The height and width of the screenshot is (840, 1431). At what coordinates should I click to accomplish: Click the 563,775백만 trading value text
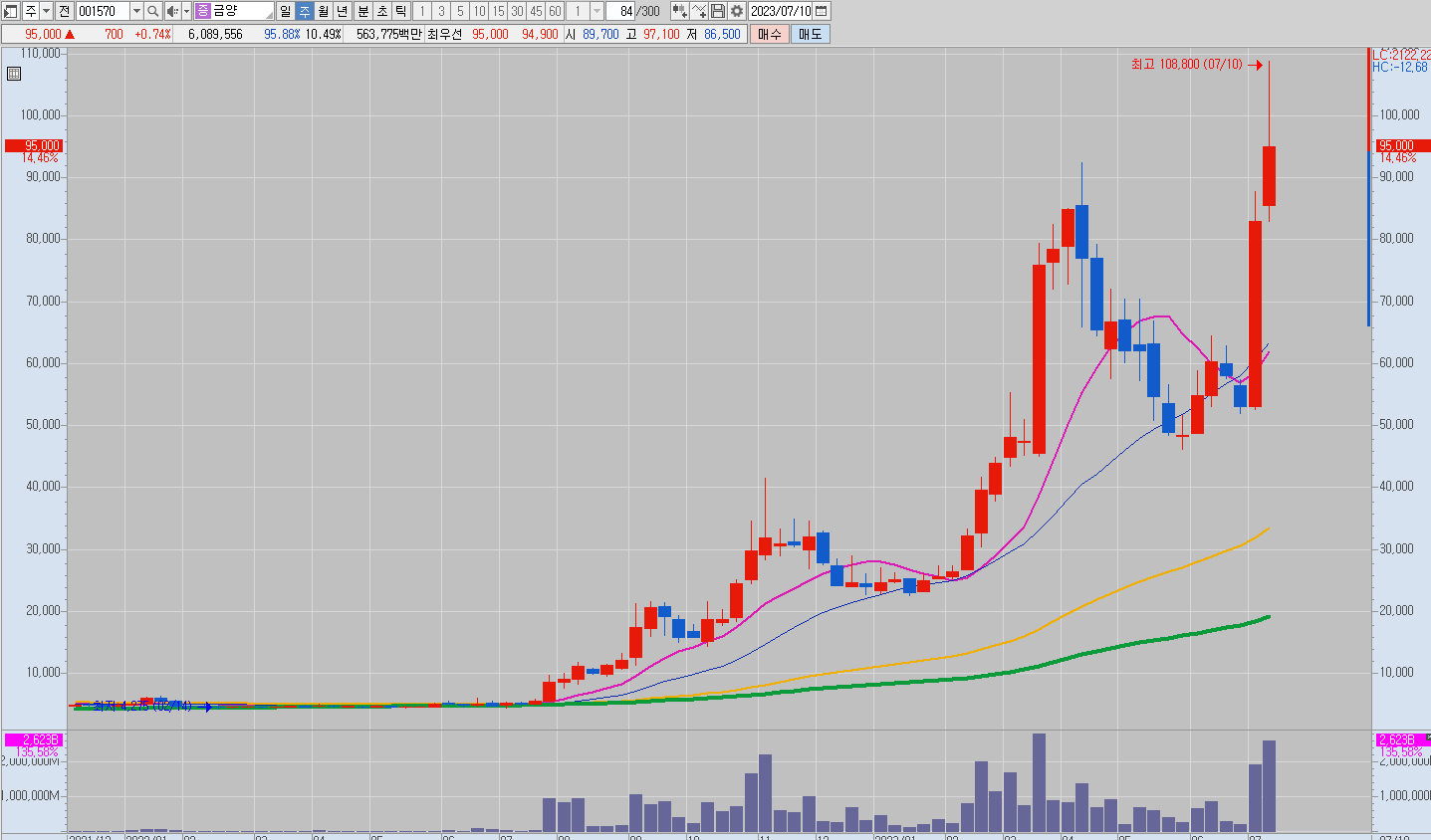point(388,34)
